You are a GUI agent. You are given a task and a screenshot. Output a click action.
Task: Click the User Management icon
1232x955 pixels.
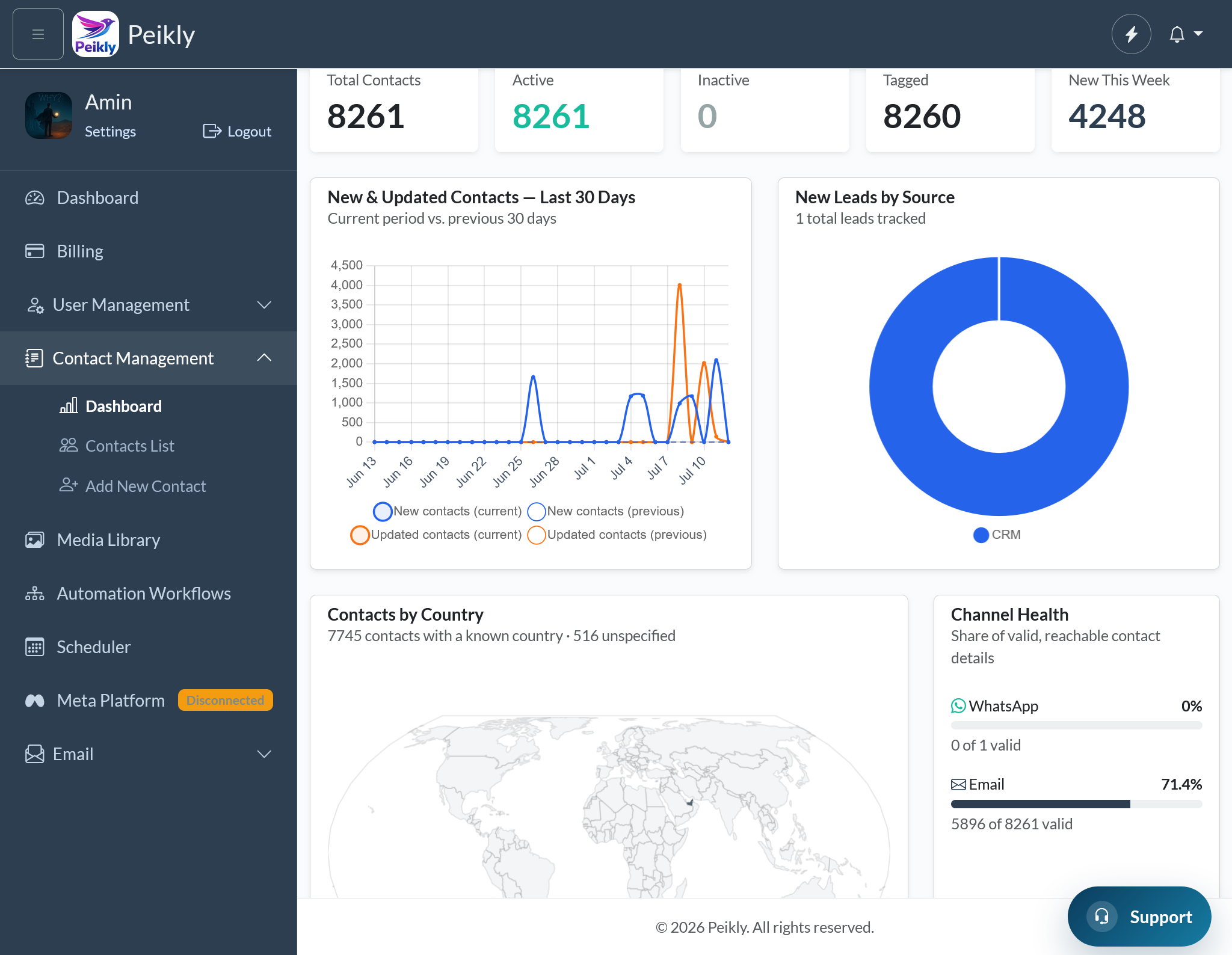pos(35,305)
